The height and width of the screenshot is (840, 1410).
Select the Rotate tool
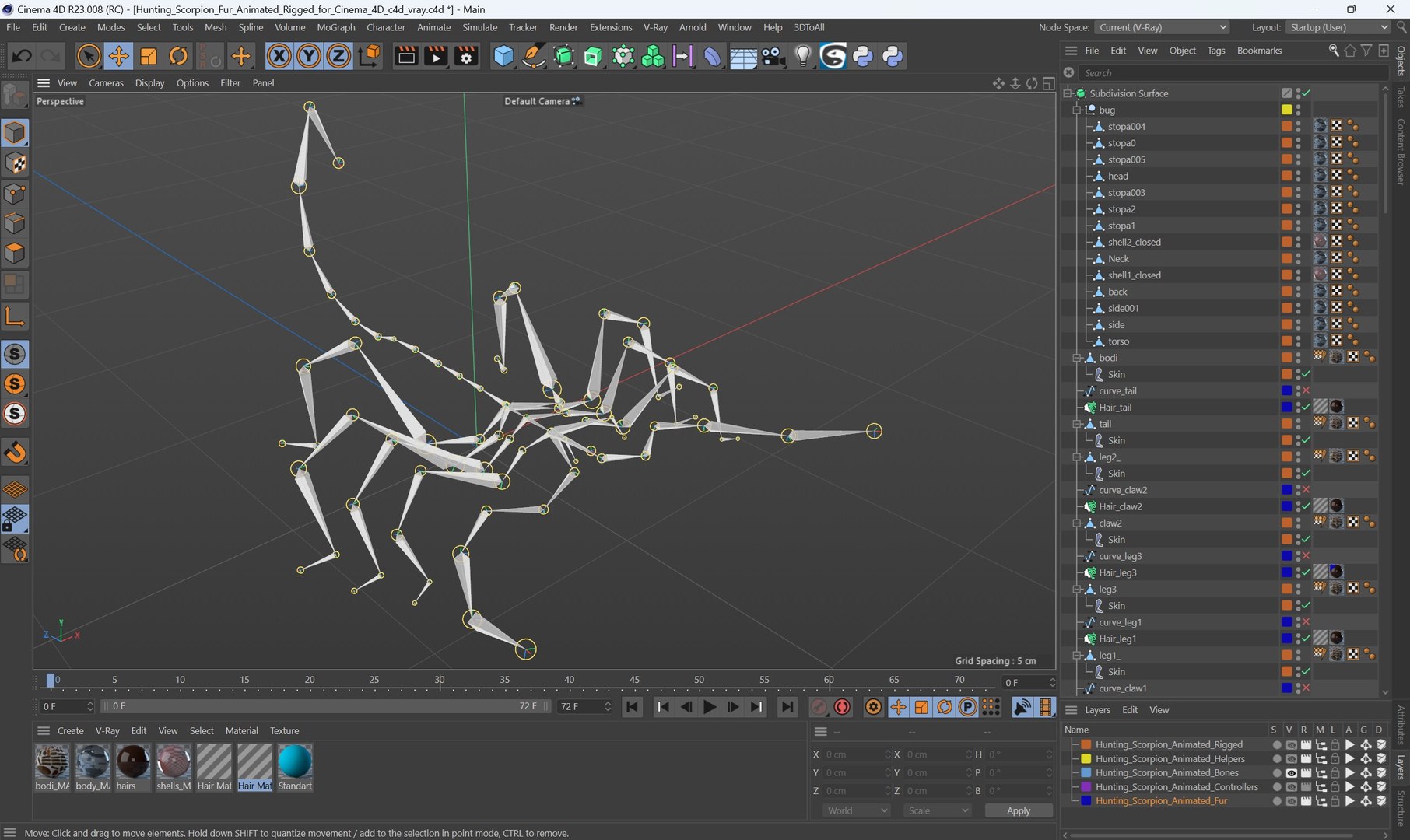pos(178,56)
